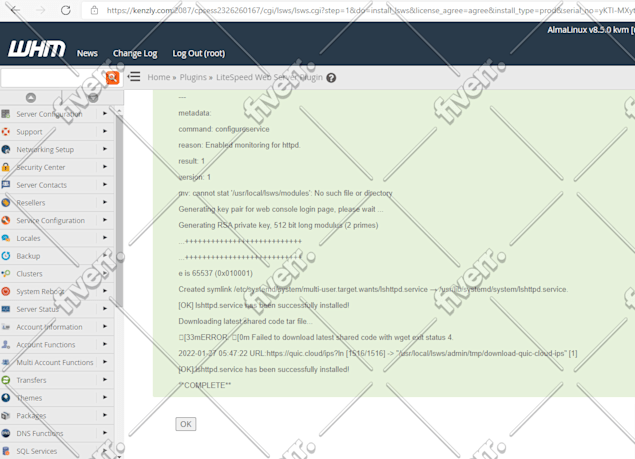Click the Resellers icon

pos(6,203)
